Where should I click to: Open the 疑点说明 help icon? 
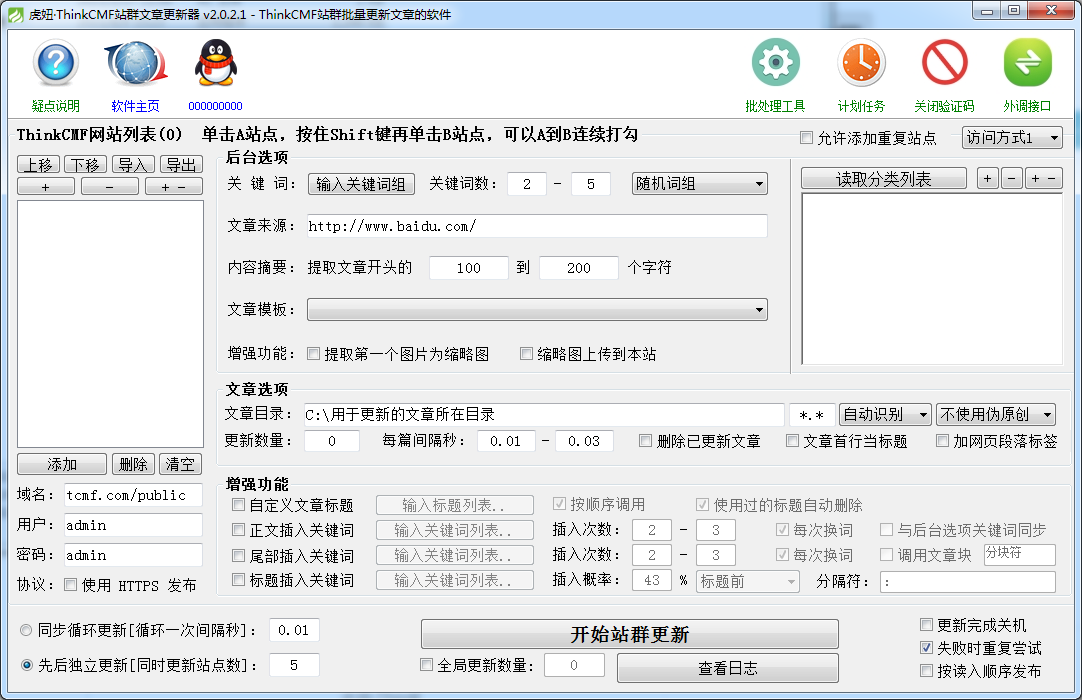point(55,63)
